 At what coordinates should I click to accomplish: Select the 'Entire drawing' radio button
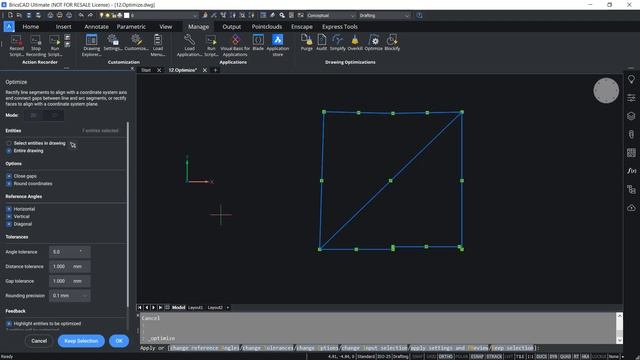9,151
